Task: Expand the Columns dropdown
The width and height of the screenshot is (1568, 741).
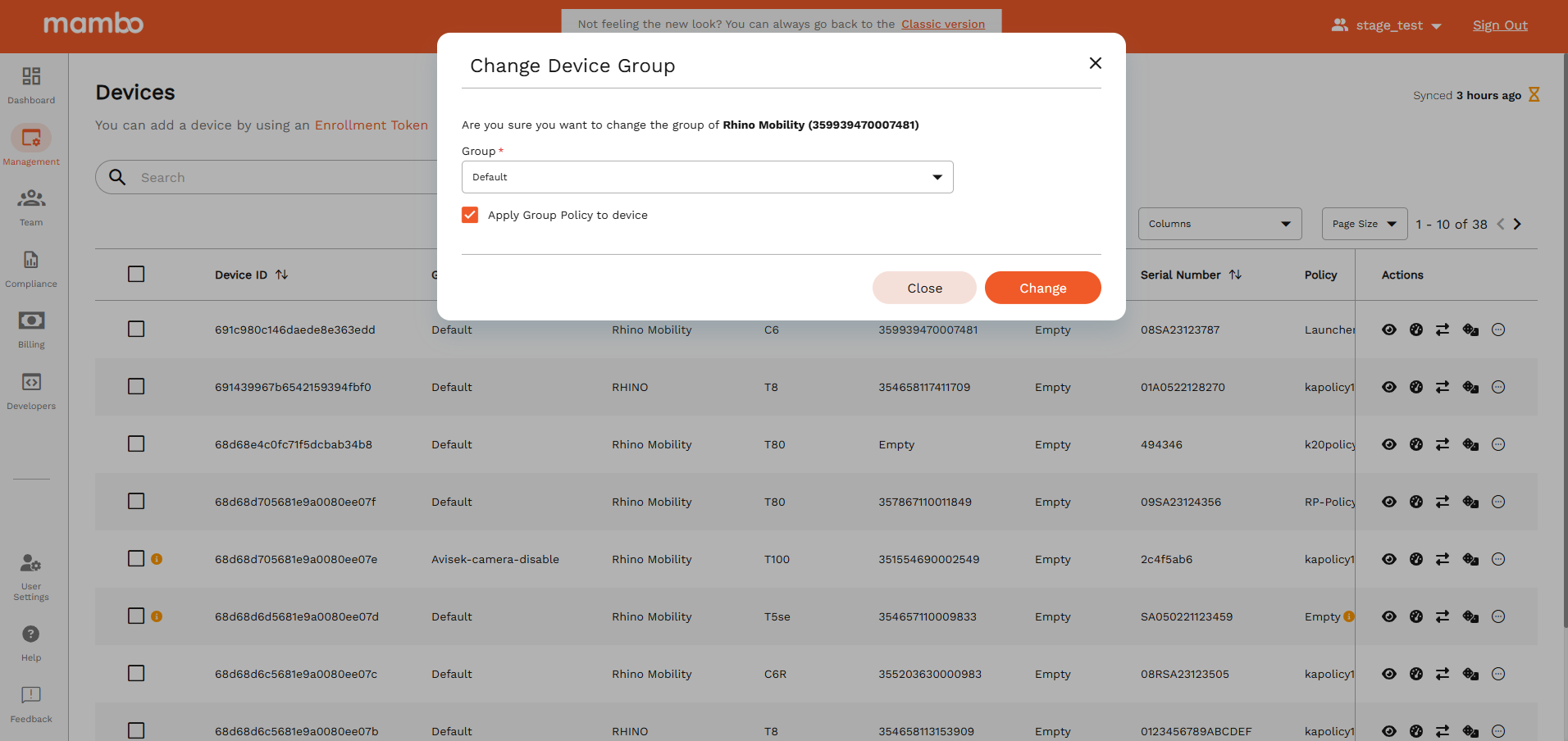Action: [x=1219, y=223]
